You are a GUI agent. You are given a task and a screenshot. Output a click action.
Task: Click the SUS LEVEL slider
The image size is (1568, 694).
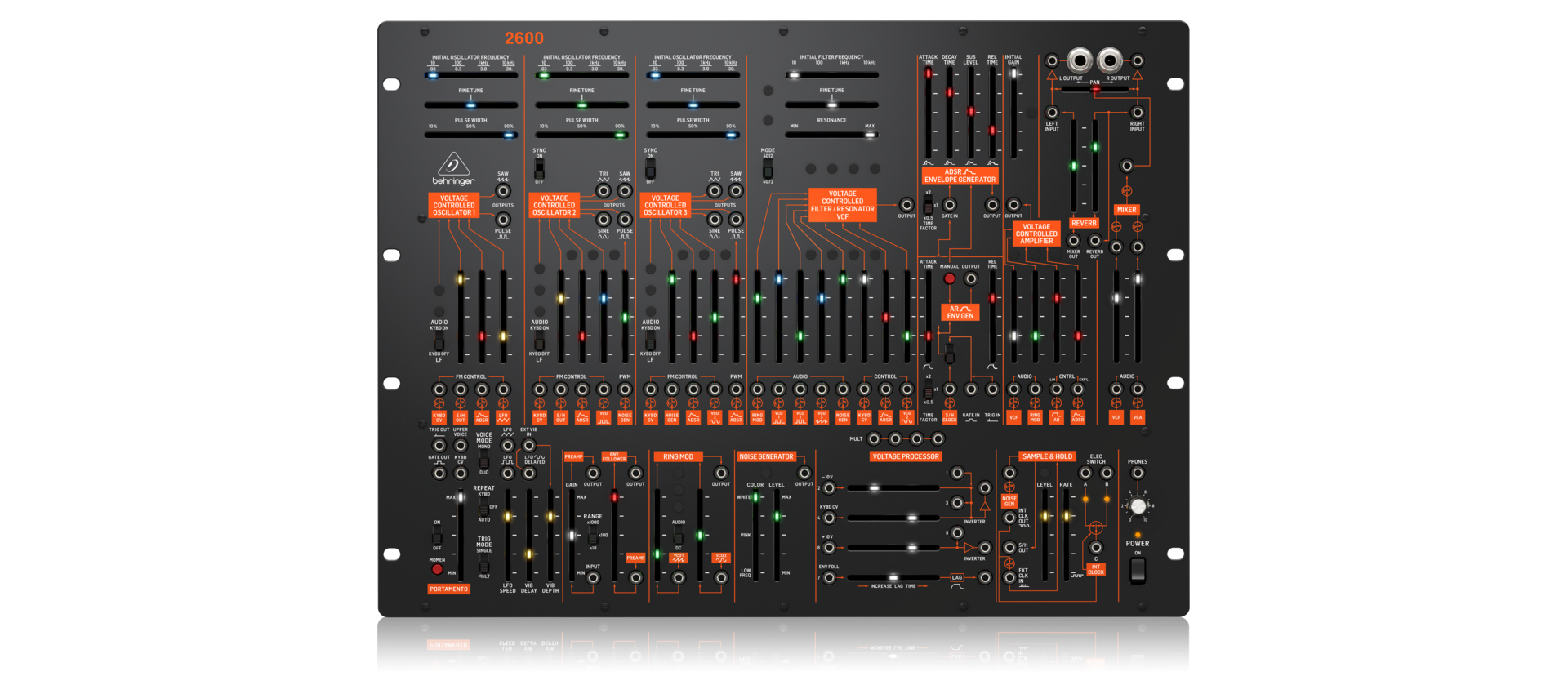click(971, 113)
